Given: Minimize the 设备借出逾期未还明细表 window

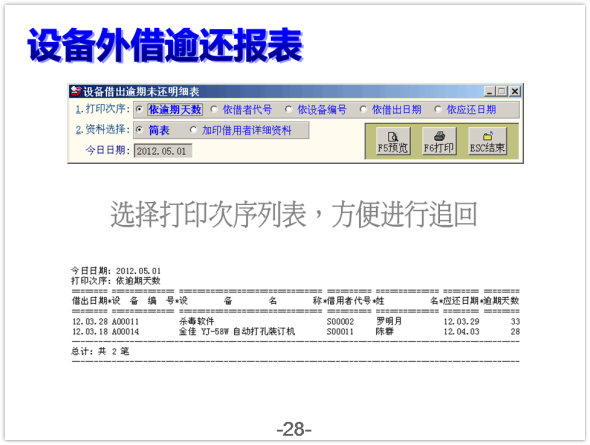Looking at the screenshot, I should point(489,91).
